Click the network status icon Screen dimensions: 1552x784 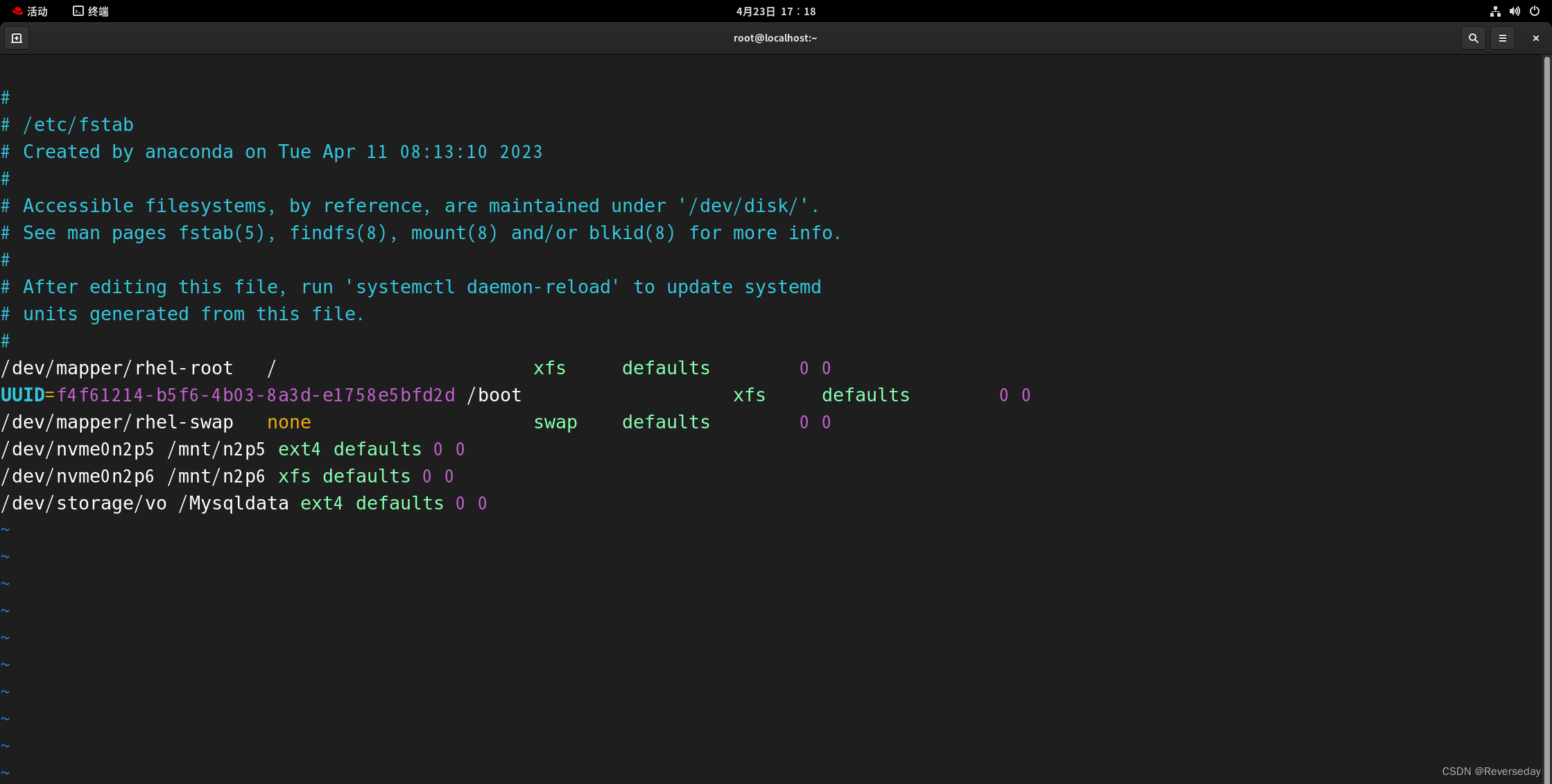[x=1495, y=11]
